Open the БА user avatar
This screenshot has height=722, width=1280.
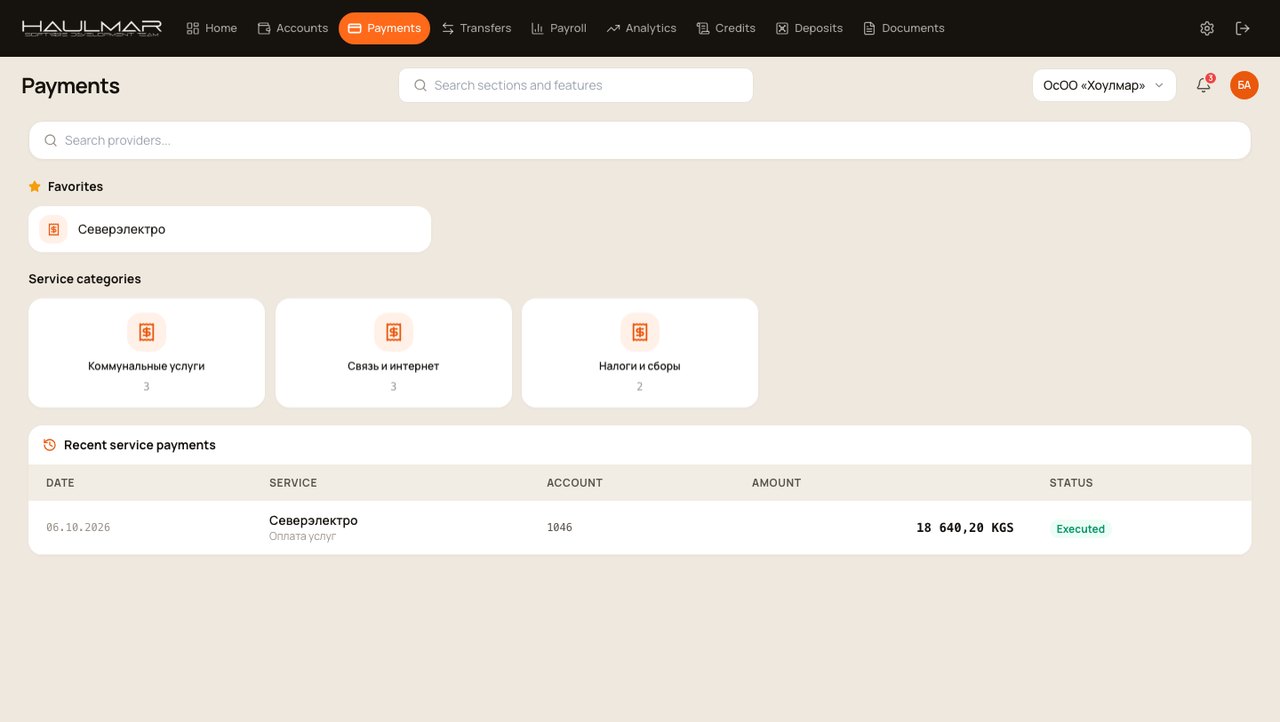[1244, 85]
